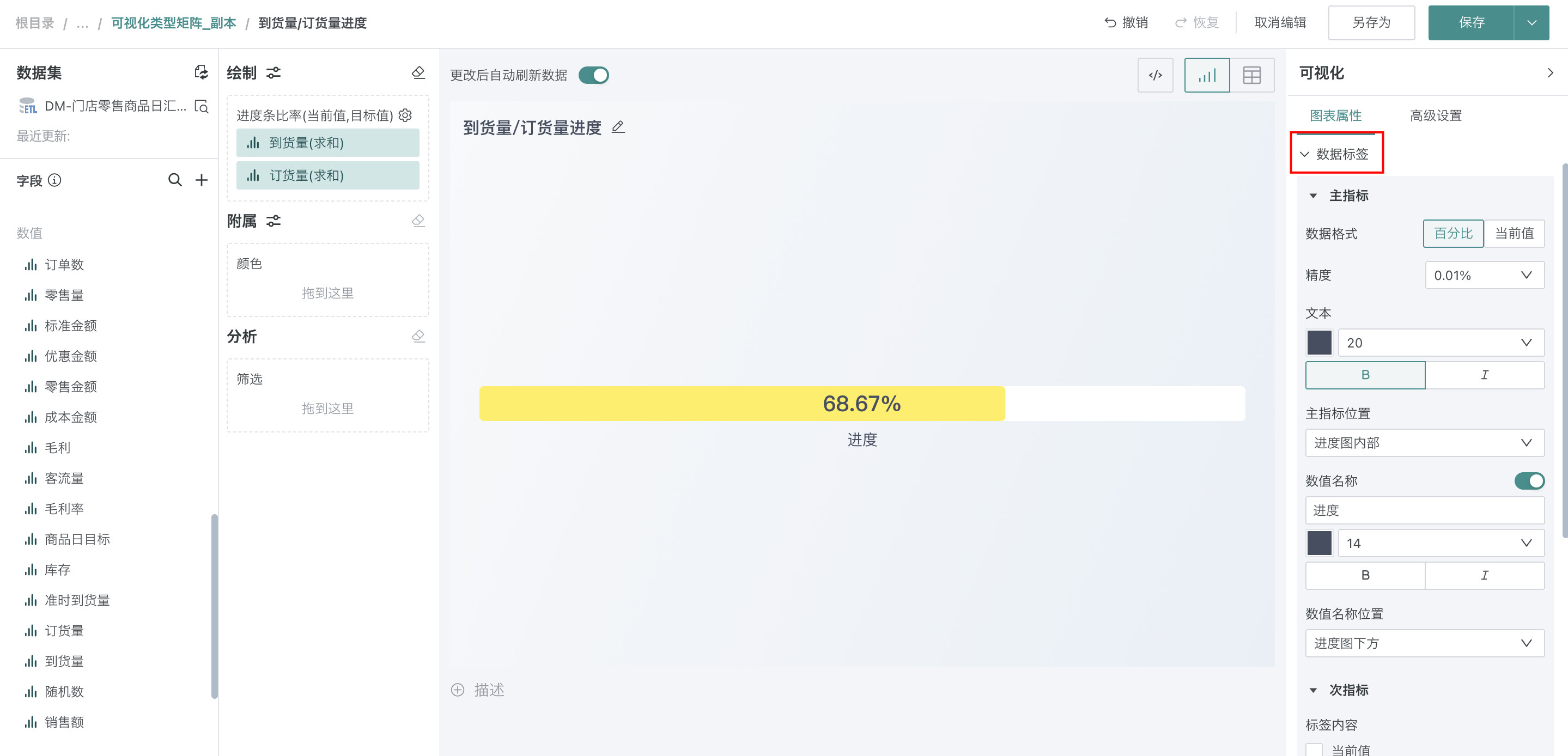Viewport: 1568px width, 756px height.
Task: Open the main indicator text color swatch
Action: 1319,343
